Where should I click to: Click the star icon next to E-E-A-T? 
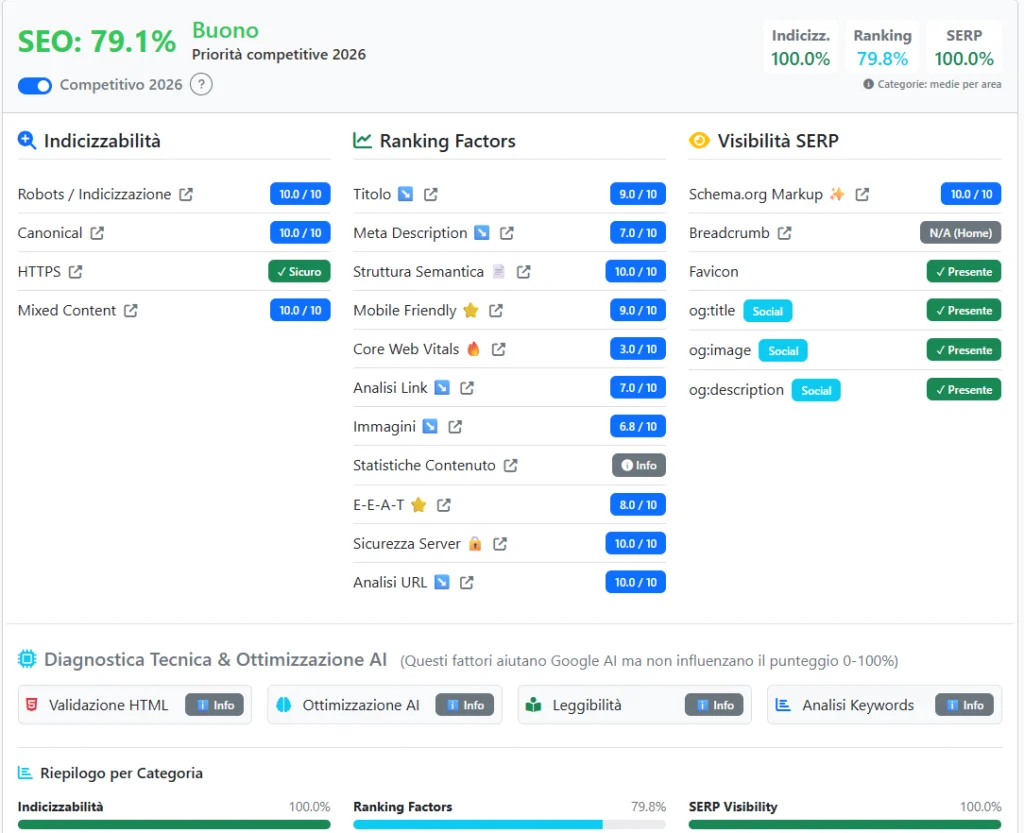coord(419,504)
